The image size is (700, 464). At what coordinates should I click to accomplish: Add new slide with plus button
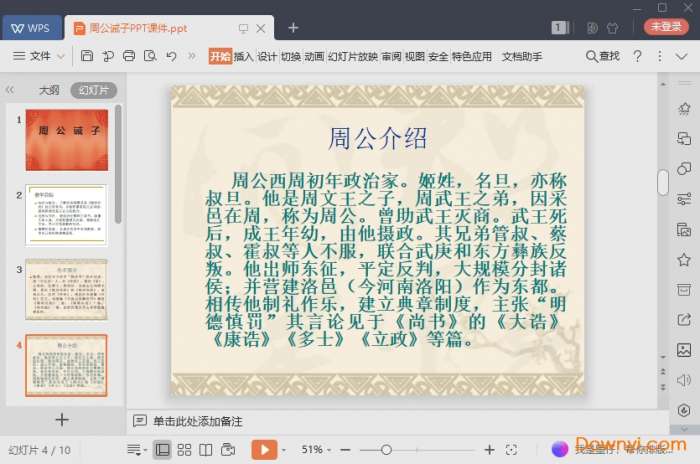pyautogui.click(x=62, y=419)
